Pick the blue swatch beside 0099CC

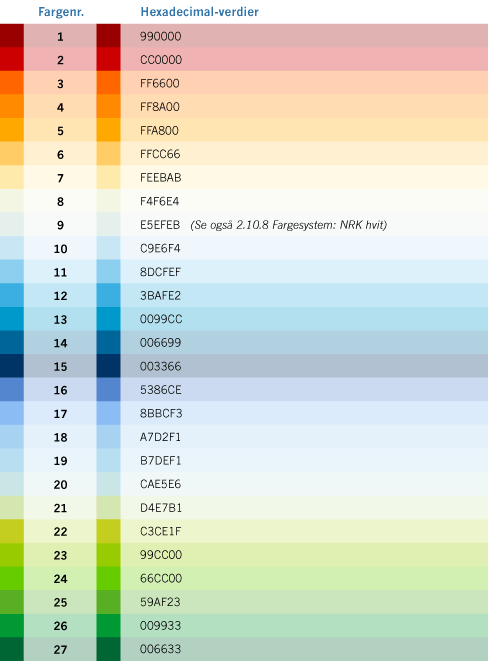pyautogui.click(x=108, y=319)
